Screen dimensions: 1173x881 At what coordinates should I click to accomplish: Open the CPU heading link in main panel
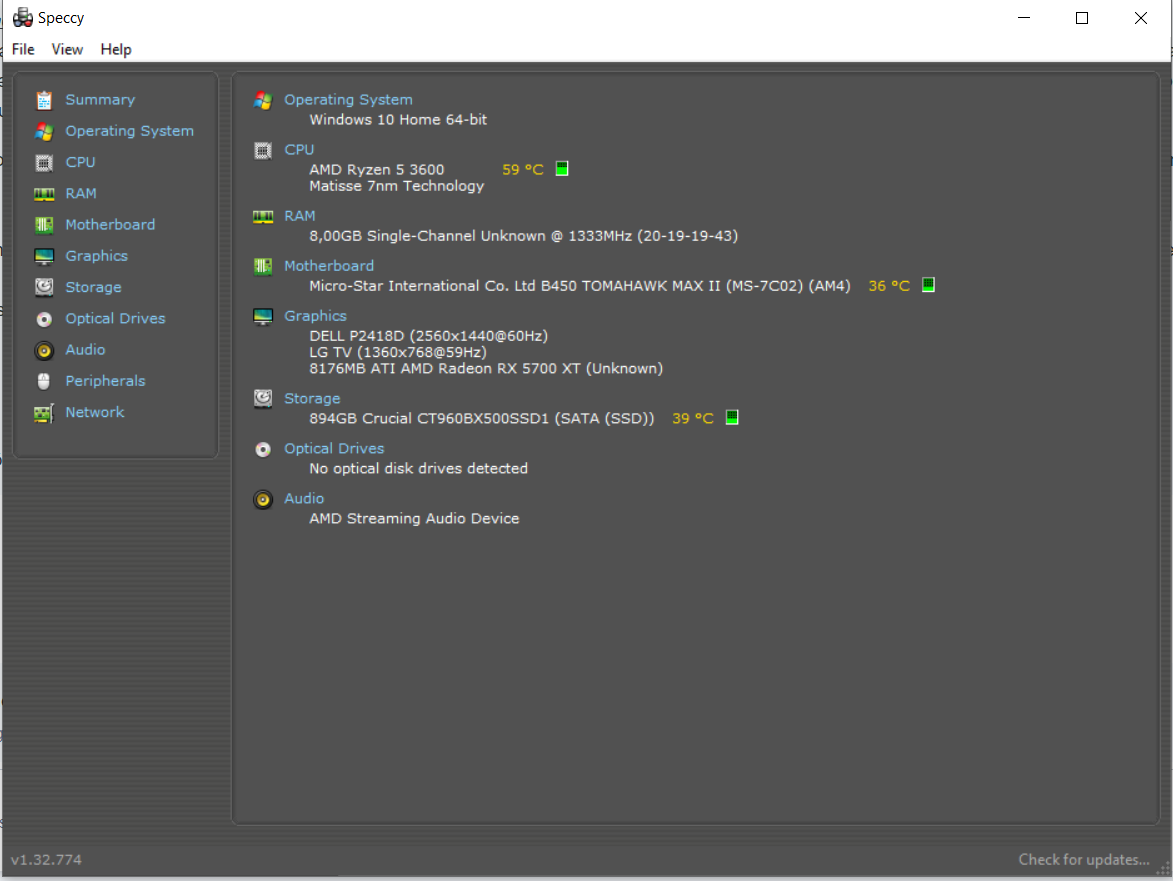coord(299,150)
